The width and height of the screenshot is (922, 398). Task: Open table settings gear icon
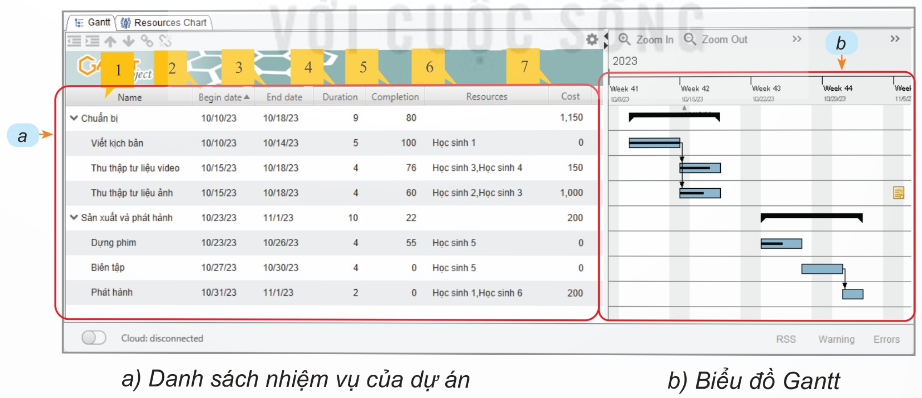tap(592, 40)
